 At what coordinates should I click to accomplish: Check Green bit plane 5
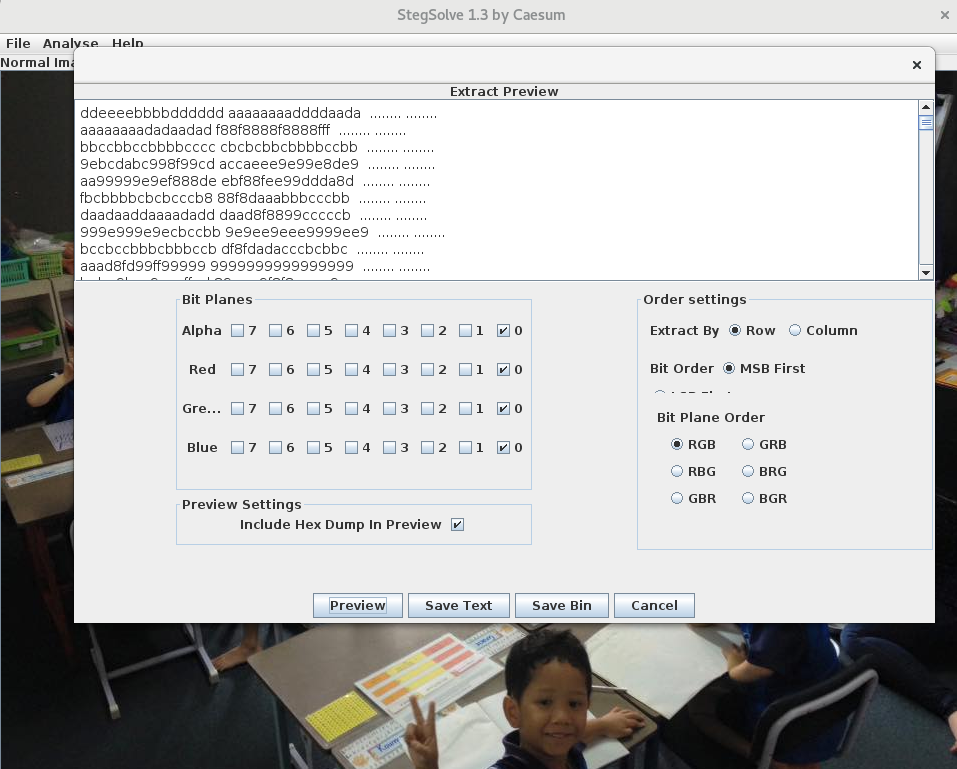pos(313,409)
